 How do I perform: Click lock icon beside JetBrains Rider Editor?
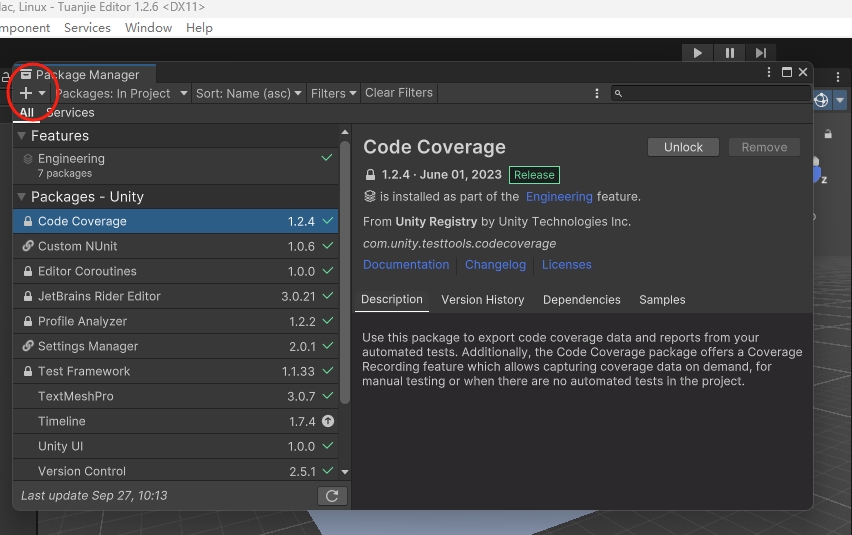28,296
